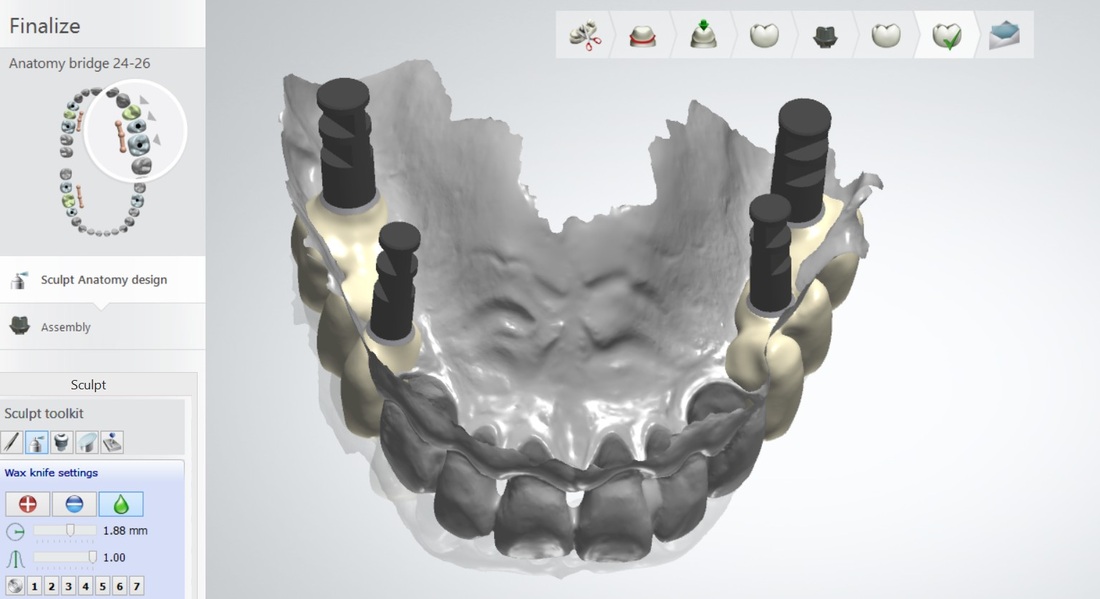
Task: Click the scissors trim workflow step icon
Action: pyautogui.click(x=586, y=37)
